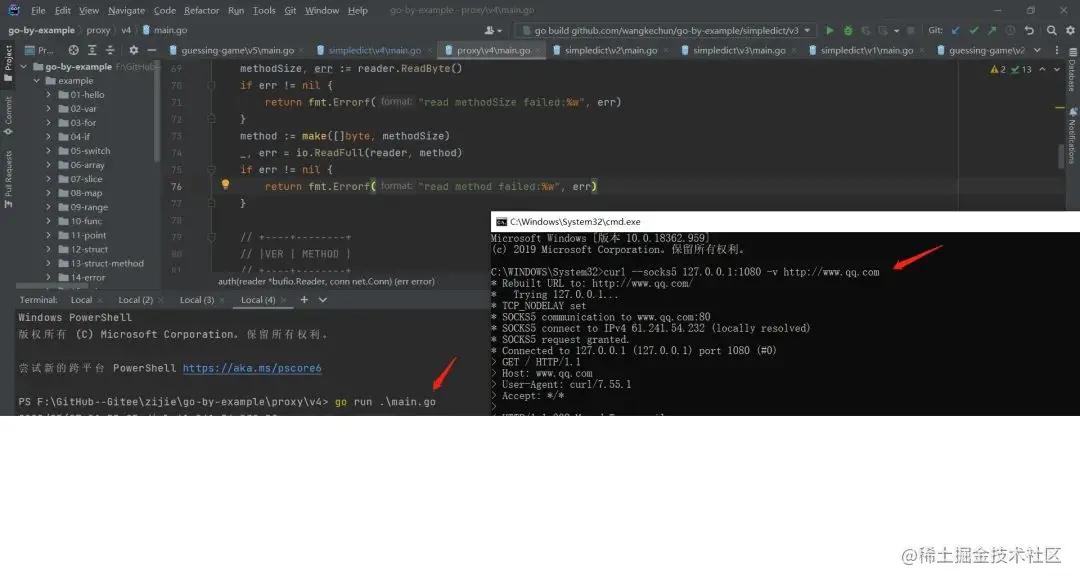The width and height of the screenshot is (1080, 584).
Task: Collapse the go-by-example root folder
Action: pyautogui.click(x=24, y=67)
